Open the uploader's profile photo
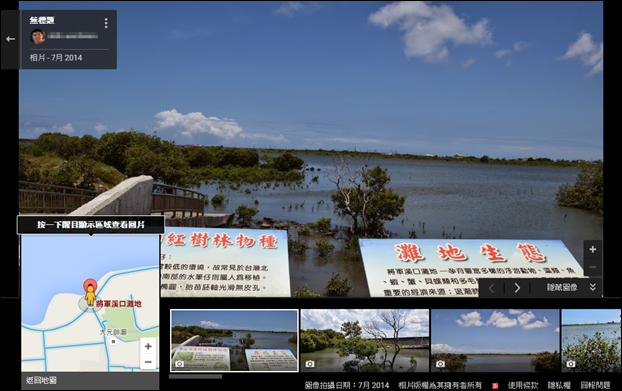Viewport: 622px width, 391px height. [38, 36]
